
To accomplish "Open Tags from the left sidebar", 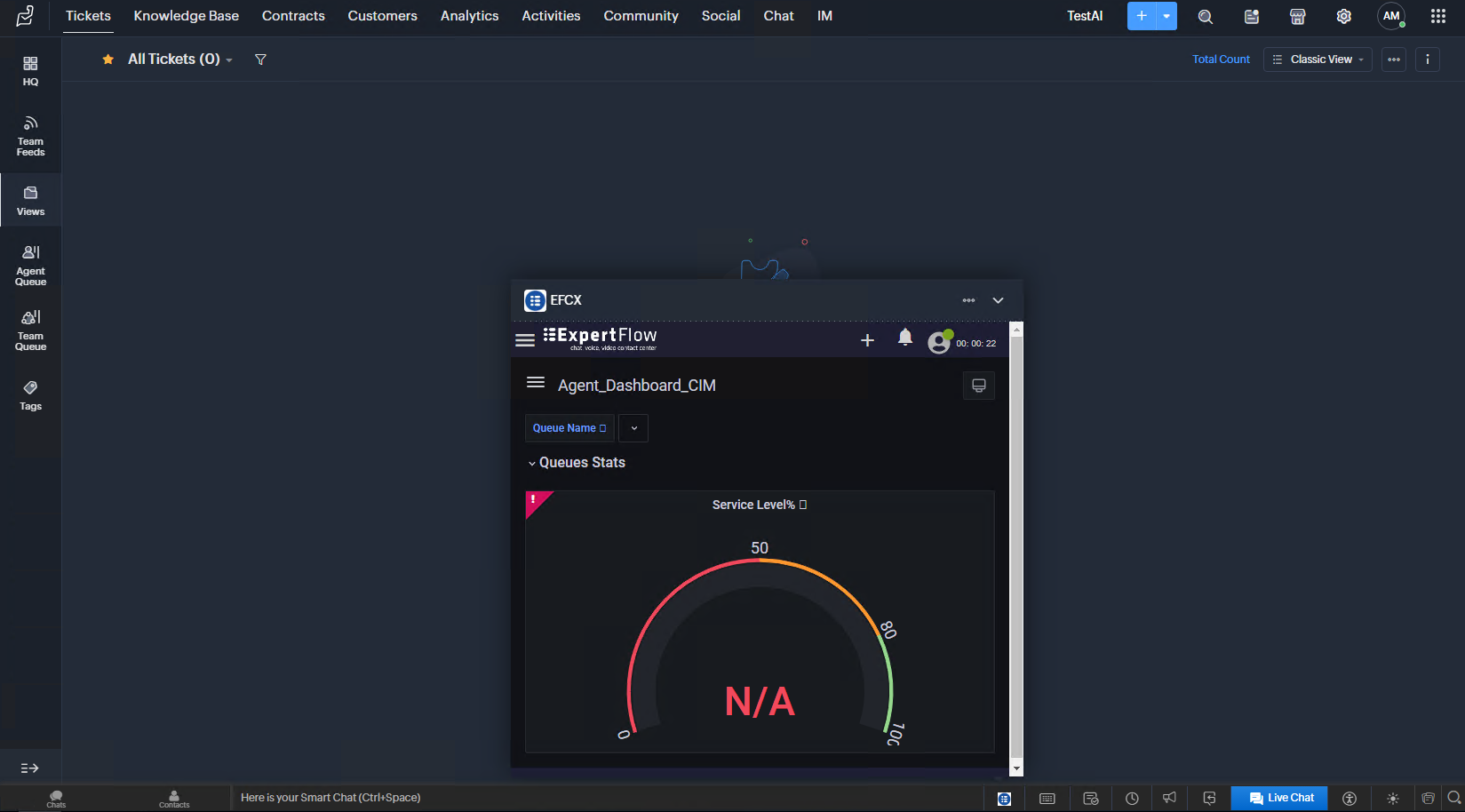I will 30,395.
